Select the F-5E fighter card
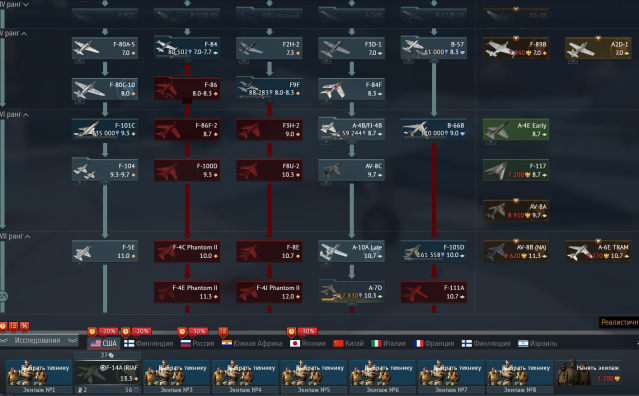 pyautogui.click(x=105, y=251)
